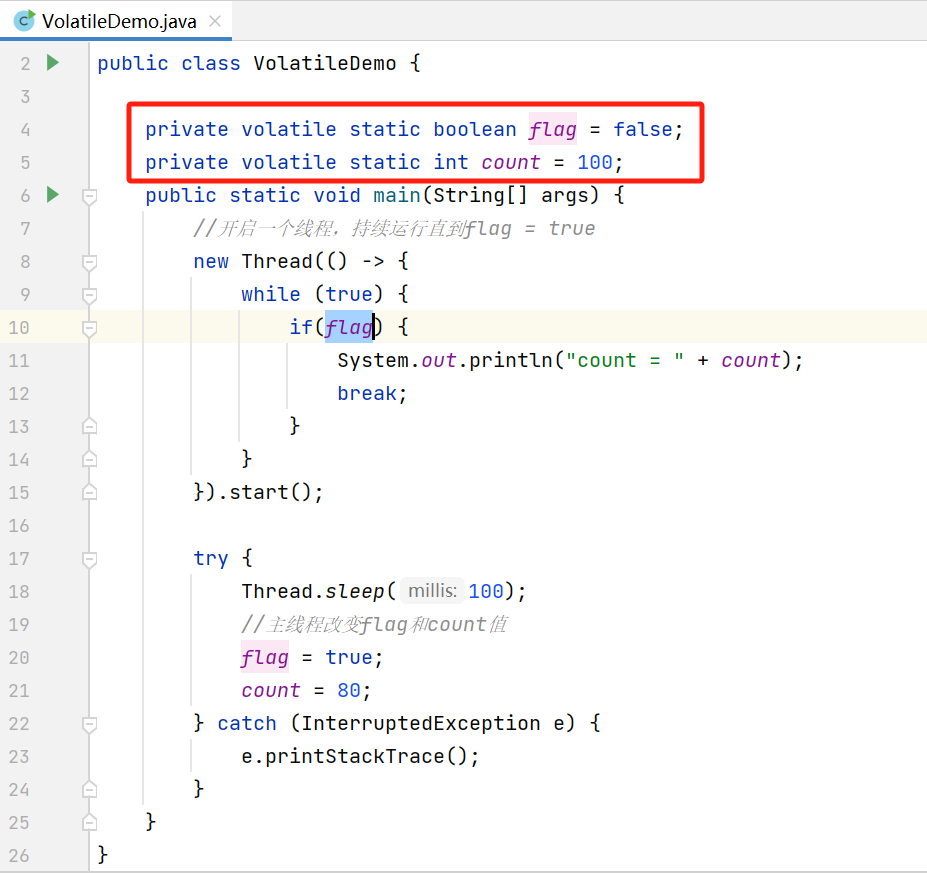Click the 'try' keyword on line 17
The image size is (927, 873).
click(x=210, y=558)
